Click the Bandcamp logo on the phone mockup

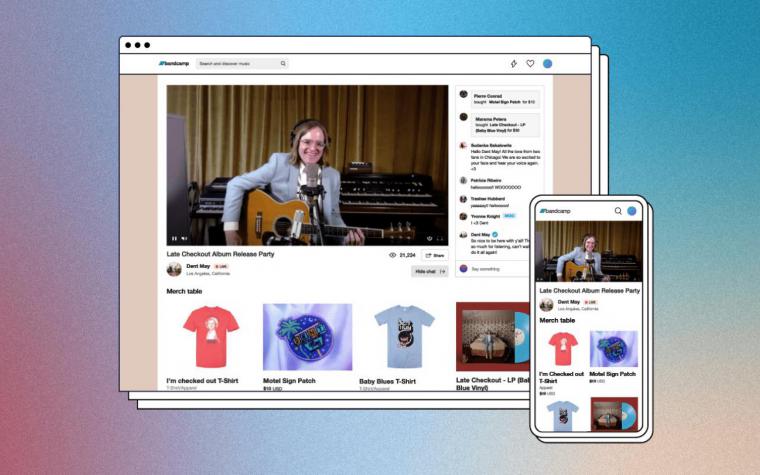[555, 211]
